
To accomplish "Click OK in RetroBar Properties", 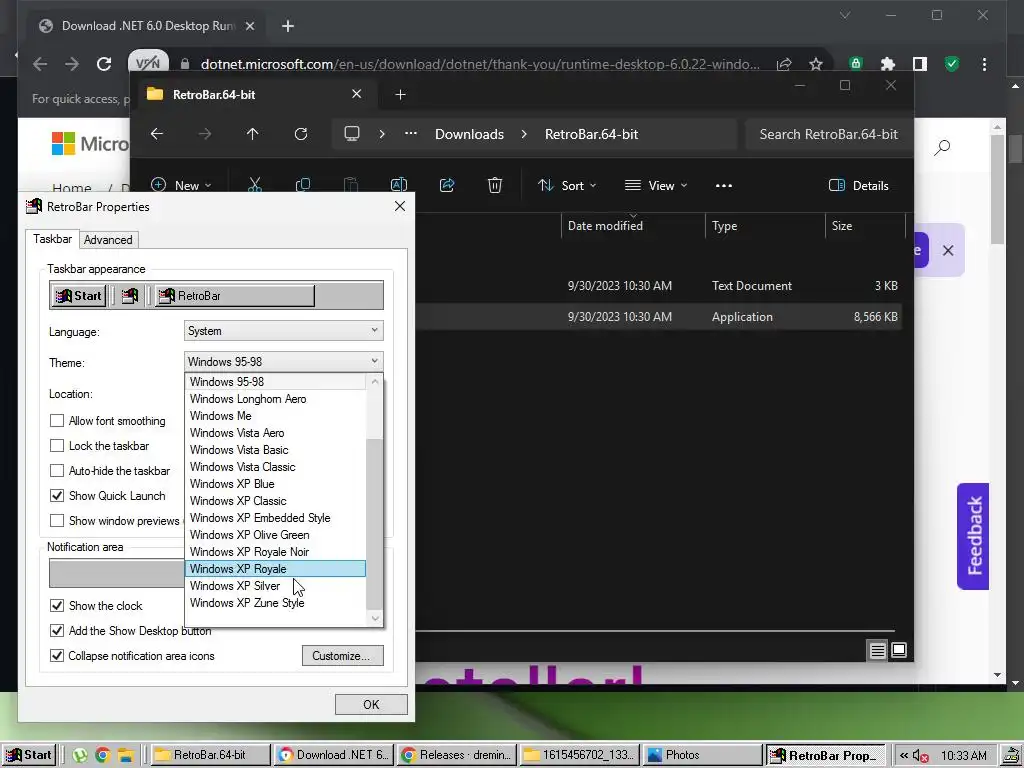I will (371, 705).
